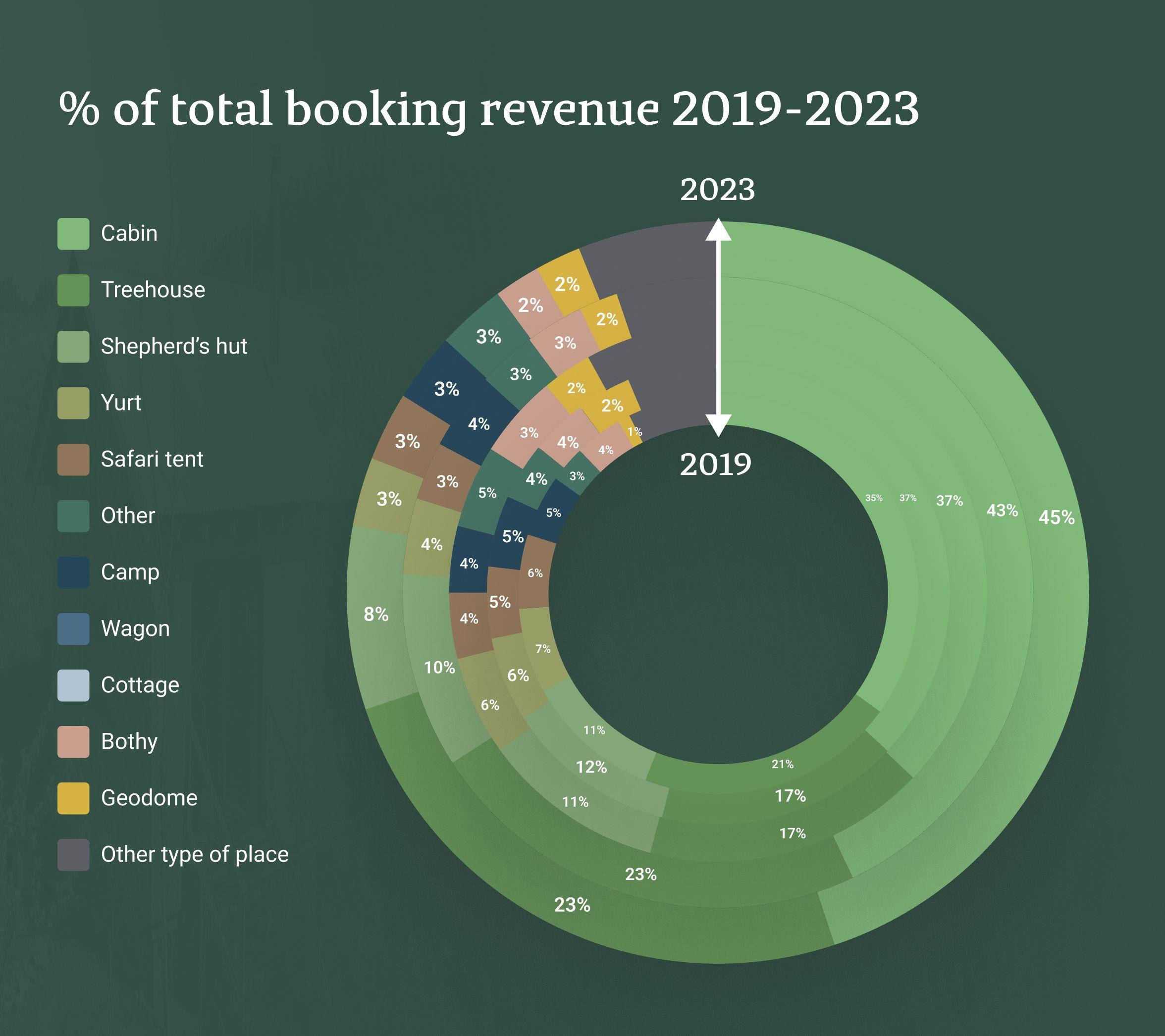This screenshot has height=1036, width=1165.
Task: Click the 2019 label in chart center
Action: point(715,465)
